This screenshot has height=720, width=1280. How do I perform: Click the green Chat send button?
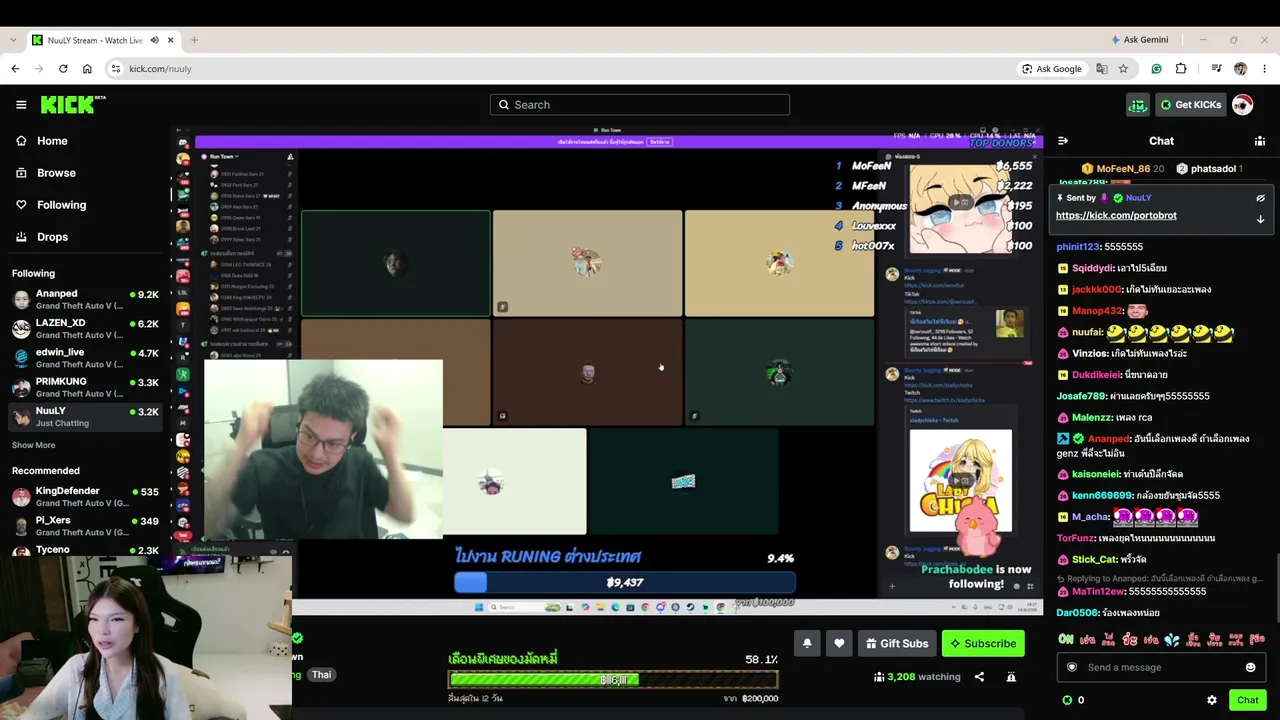tap(1247, 700)
